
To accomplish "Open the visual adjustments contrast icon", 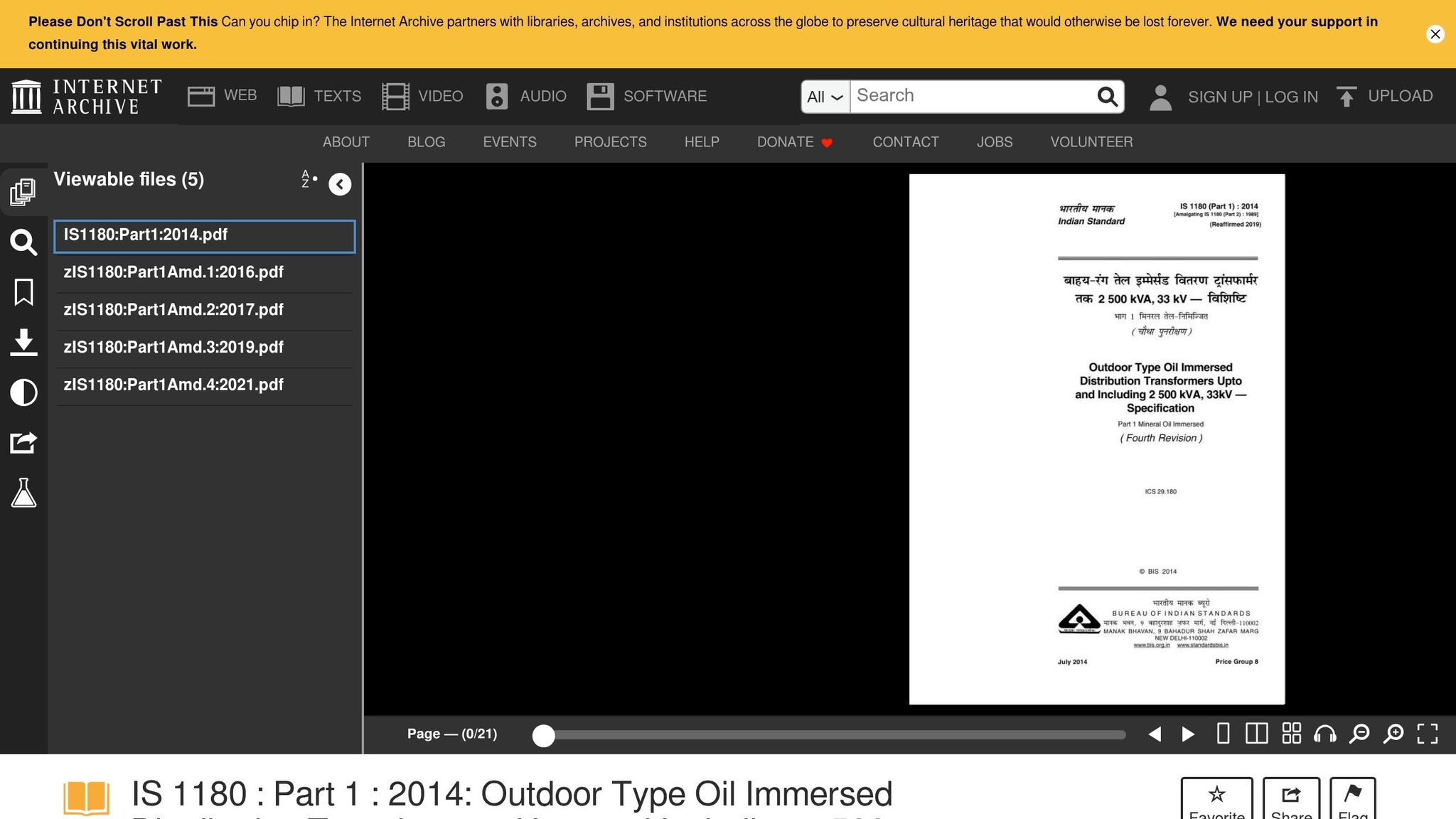I will [23, 392].
